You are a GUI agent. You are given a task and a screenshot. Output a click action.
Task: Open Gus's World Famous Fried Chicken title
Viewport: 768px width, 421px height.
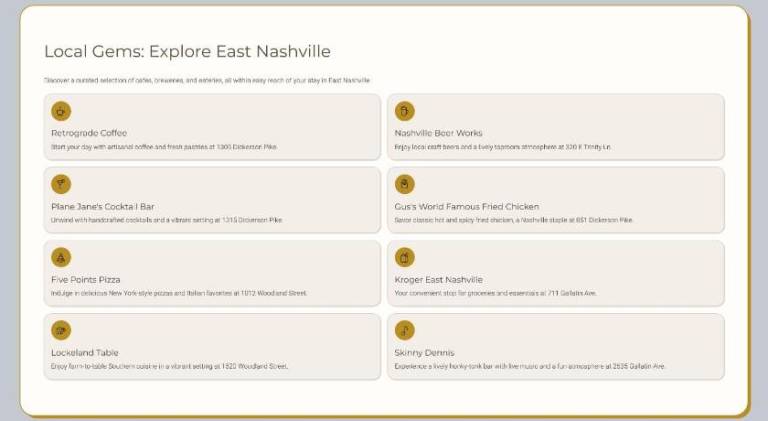[x=467, y=207]
